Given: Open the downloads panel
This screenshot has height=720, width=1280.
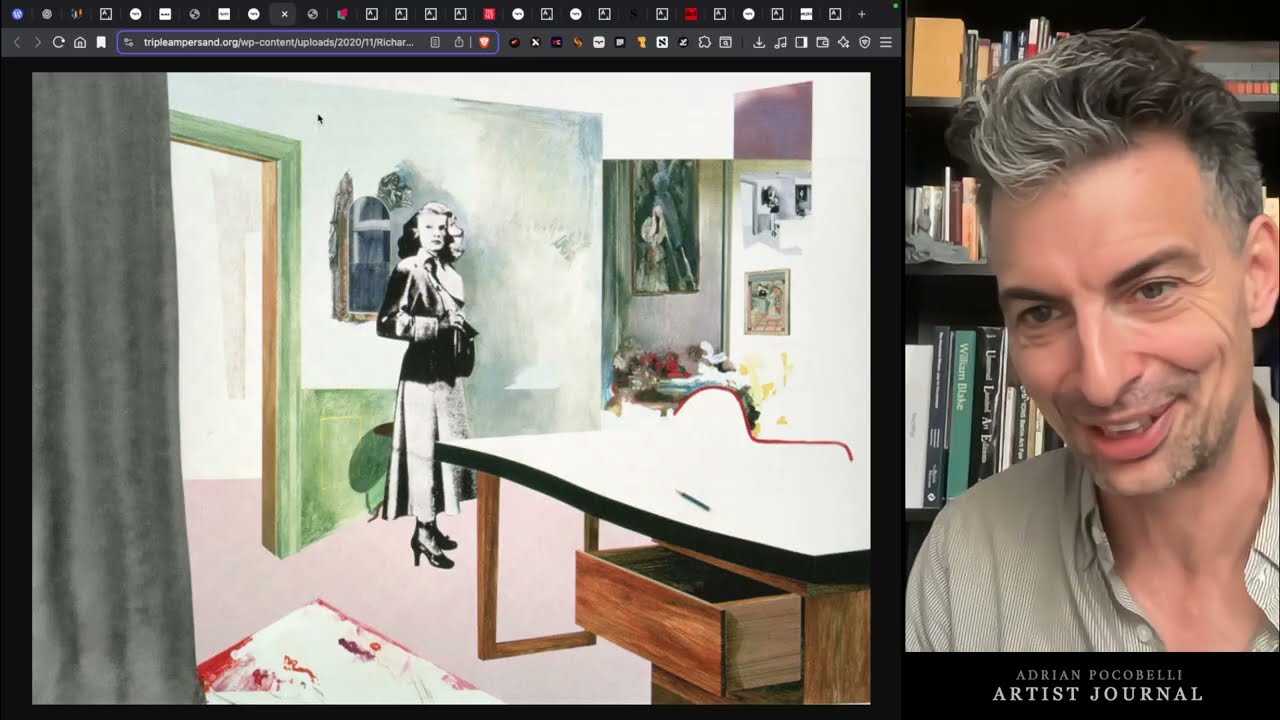Looking at the screenshot, I should (x=759, y=42).
